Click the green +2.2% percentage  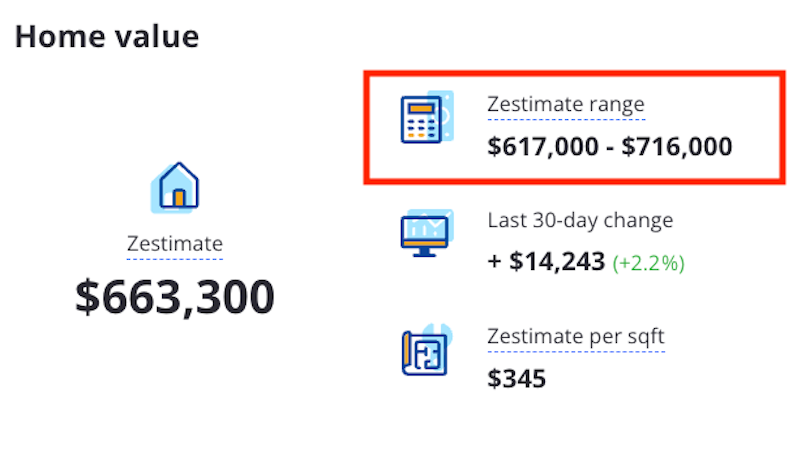pos(648,263)
